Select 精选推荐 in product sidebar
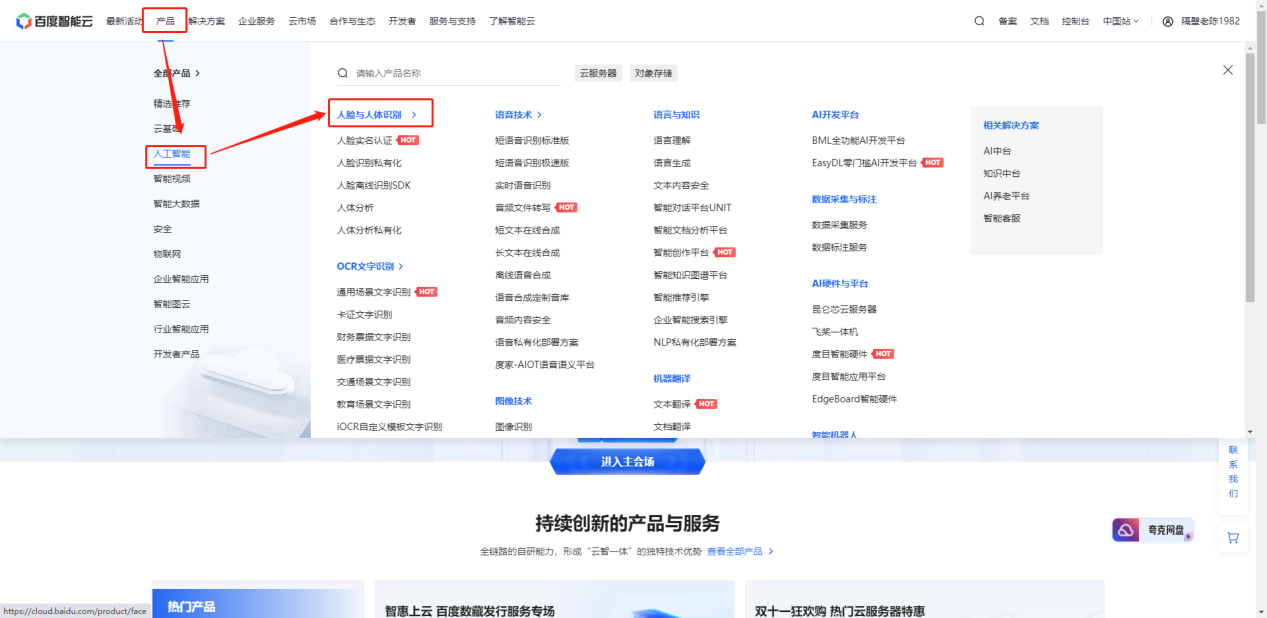Screen dimensions: 1267x618 172,104
